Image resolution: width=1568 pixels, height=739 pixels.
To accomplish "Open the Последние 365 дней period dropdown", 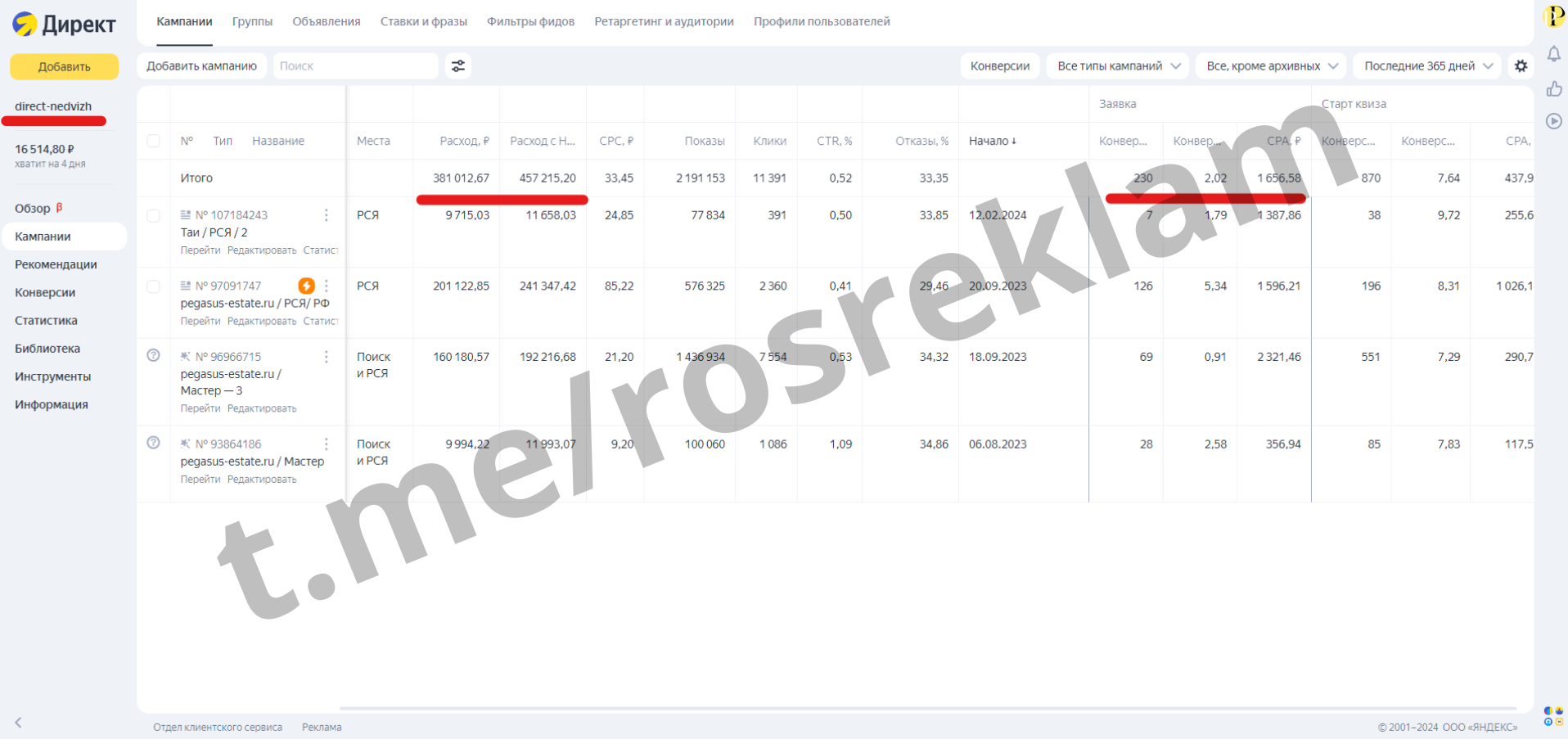I will pos(1427,66).
